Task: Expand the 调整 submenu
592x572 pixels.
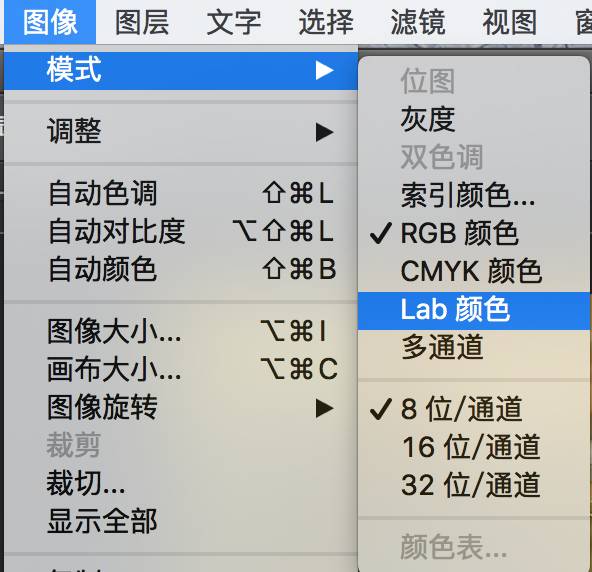Action: 181,132
